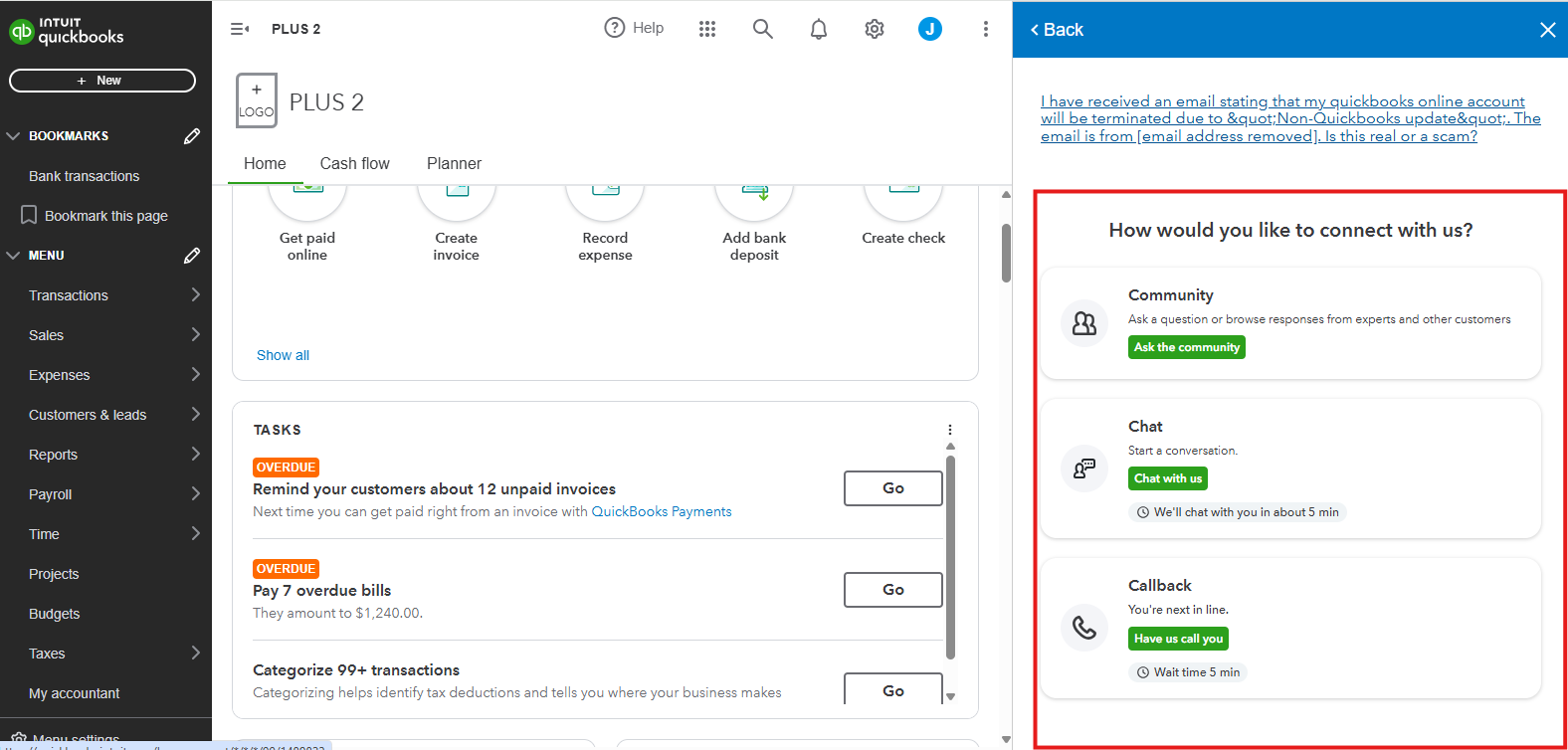
Task: Click the Get paid online shortcut
Action: (307, 224)
